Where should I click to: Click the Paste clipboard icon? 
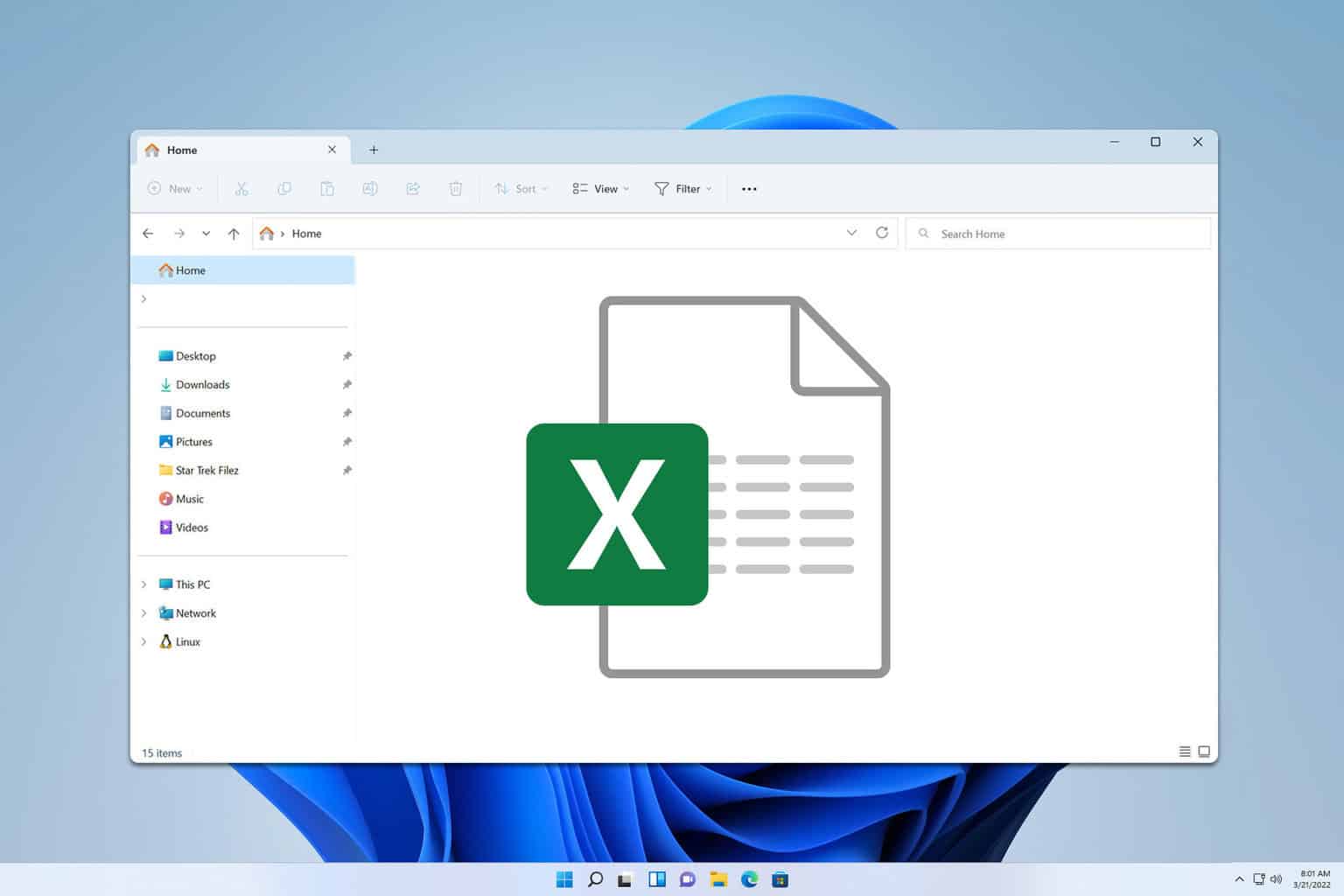(x=327, y=188)
